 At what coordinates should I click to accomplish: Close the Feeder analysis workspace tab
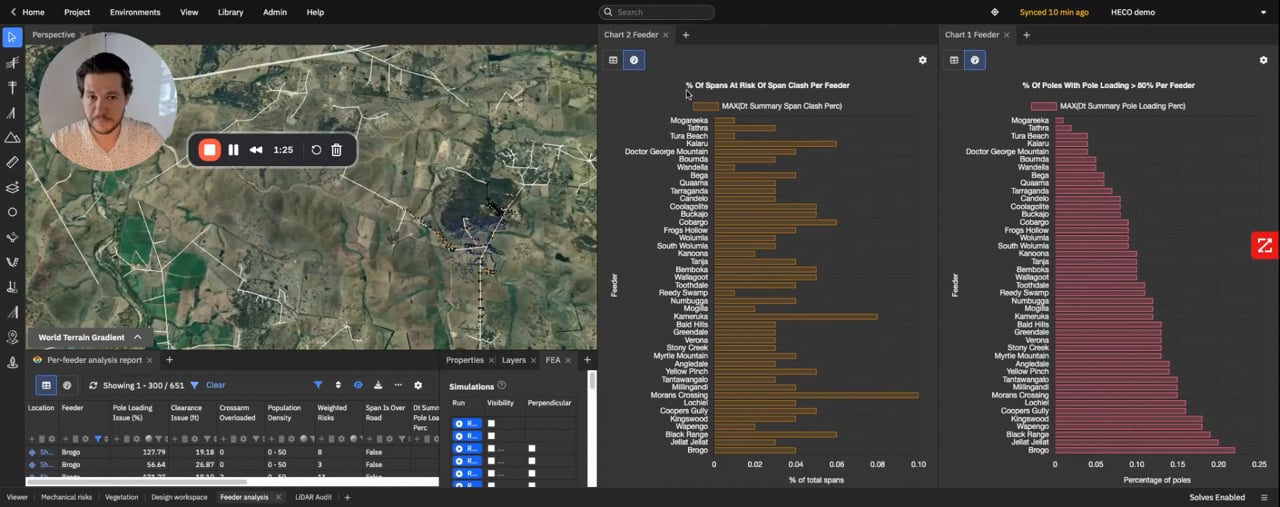[x=279, y=497]
